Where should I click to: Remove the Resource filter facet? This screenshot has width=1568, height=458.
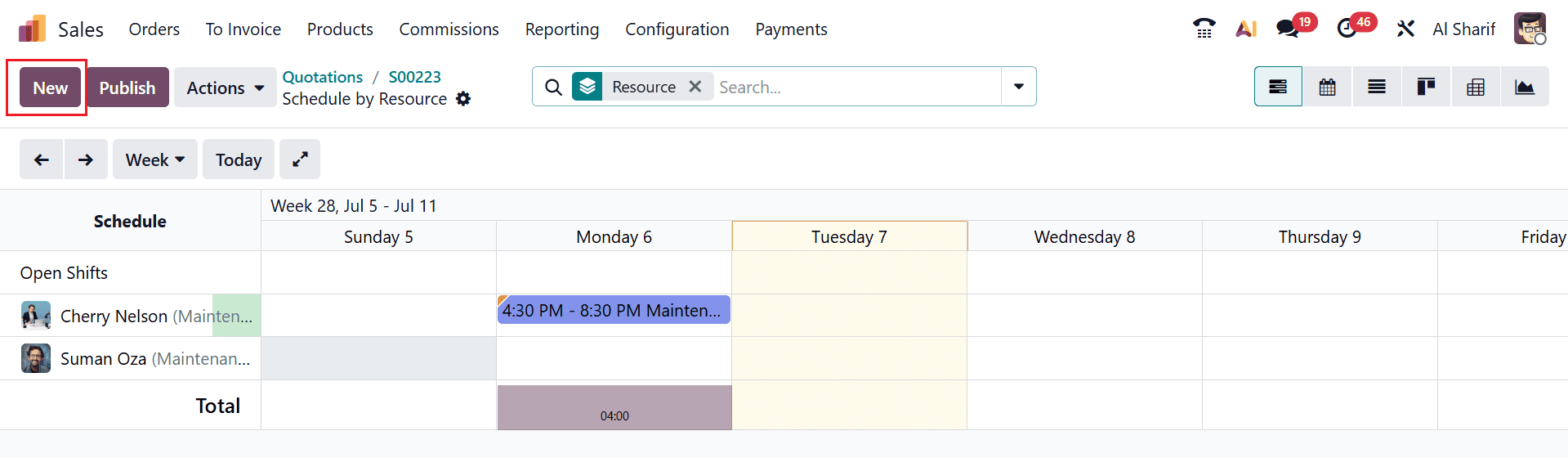point(695,87)
